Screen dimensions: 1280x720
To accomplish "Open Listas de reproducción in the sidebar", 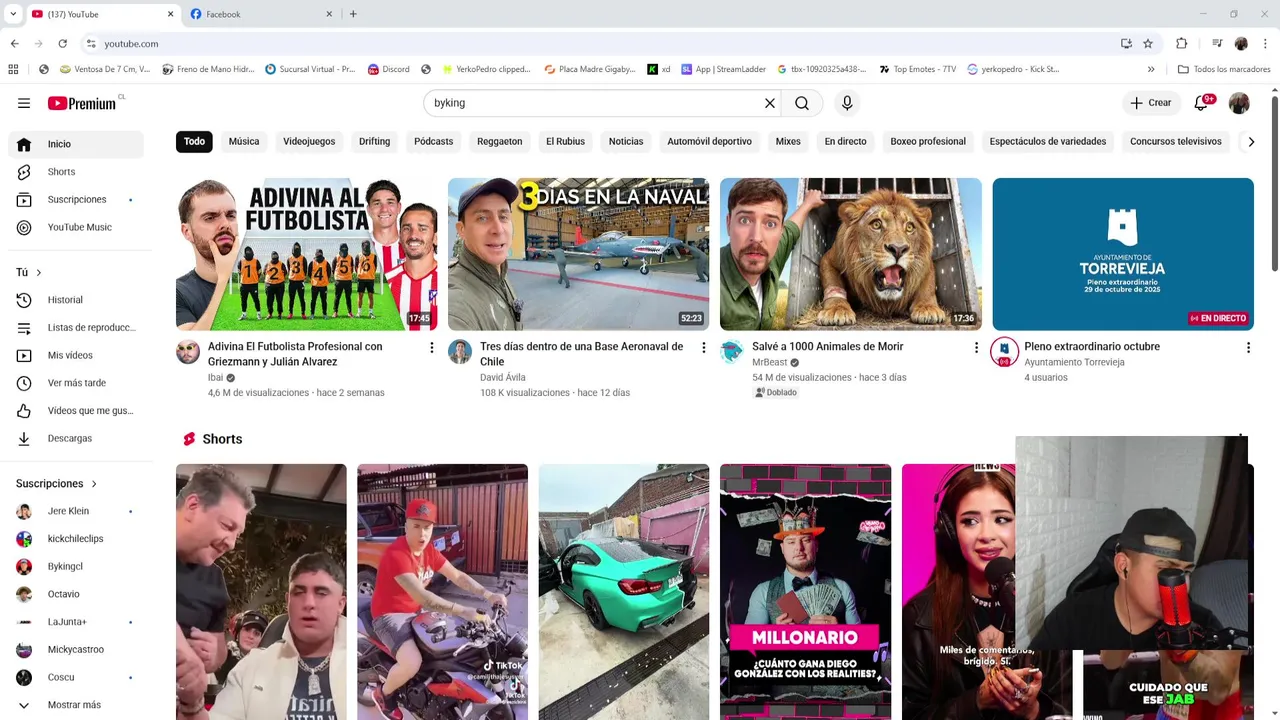I will (76, 328).
